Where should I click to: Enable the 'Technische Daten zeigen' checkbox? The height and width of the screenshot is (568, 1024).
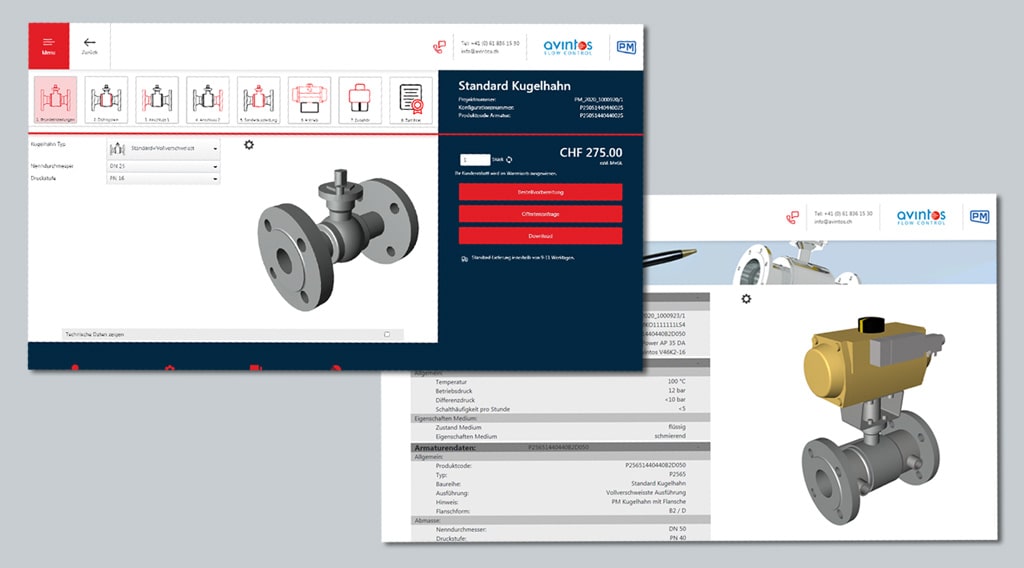pos(387,334)
